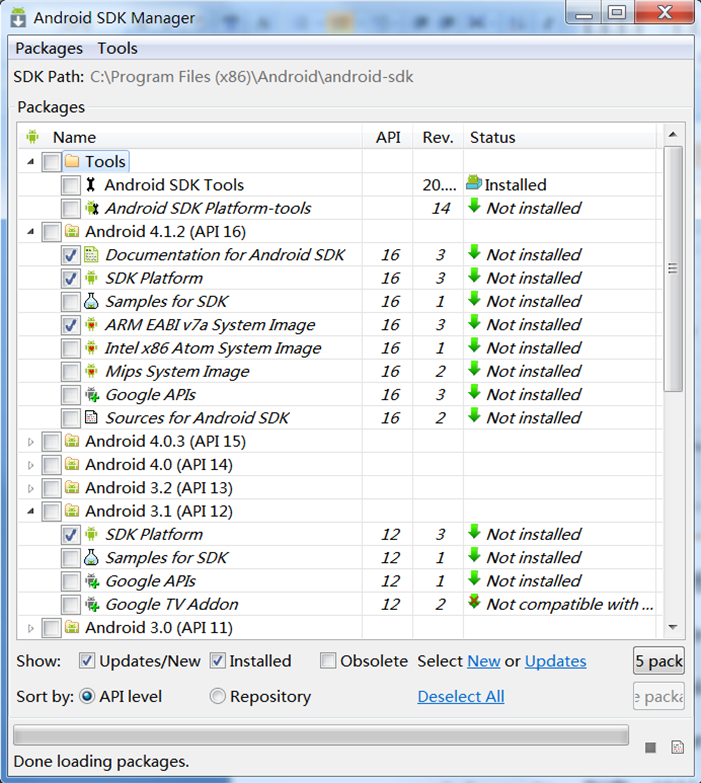Click the flask icon for API 12 Samples
Viewport: 701px width, 783px height.
click(x=91, y=557)
